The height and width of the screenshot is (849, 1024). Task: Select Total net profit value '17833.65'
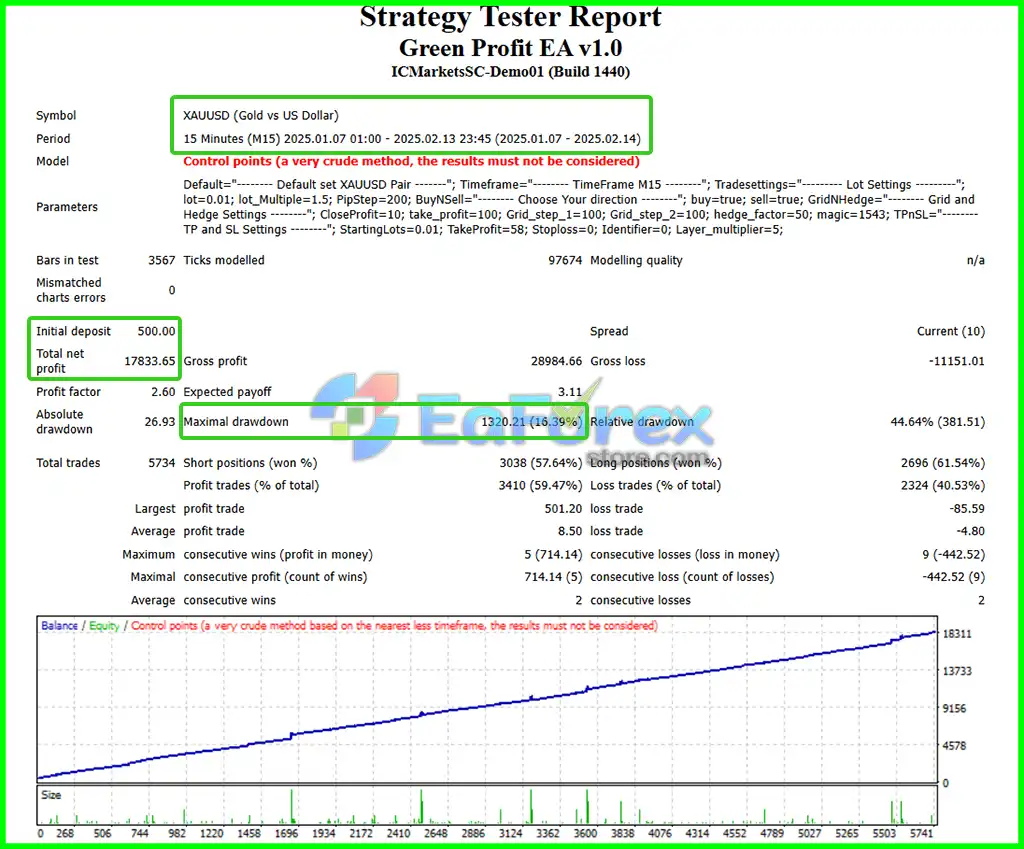(150, 361)
